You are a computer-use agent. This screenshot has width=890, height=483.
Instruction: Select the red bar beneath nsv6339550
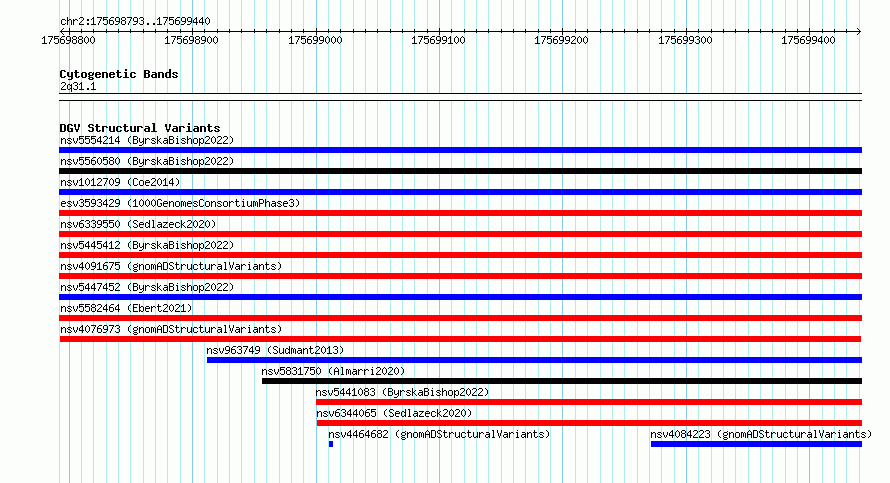460,234
